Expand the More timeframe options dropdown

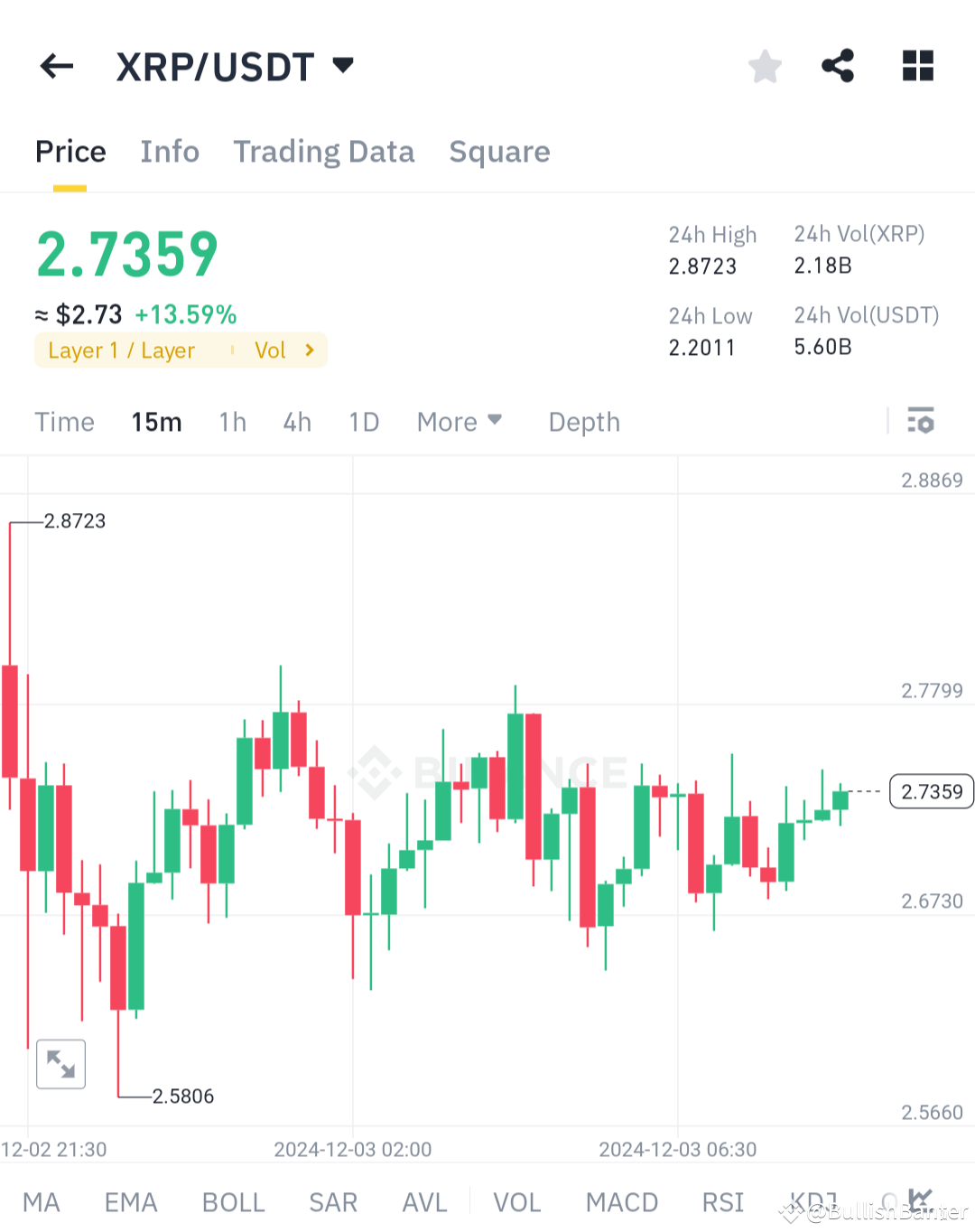pyautogui.click(x=460, y=421)
